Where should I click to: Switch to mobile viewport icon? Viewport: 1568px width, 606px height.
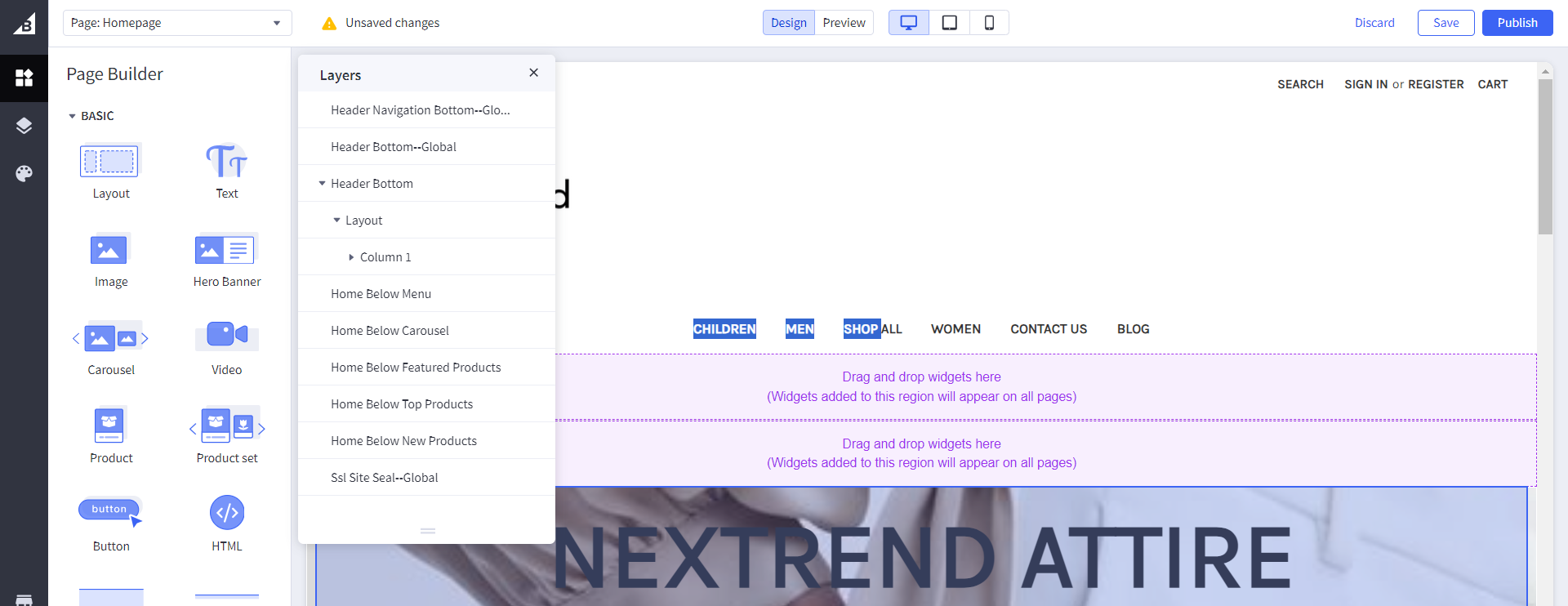(989, 23)
